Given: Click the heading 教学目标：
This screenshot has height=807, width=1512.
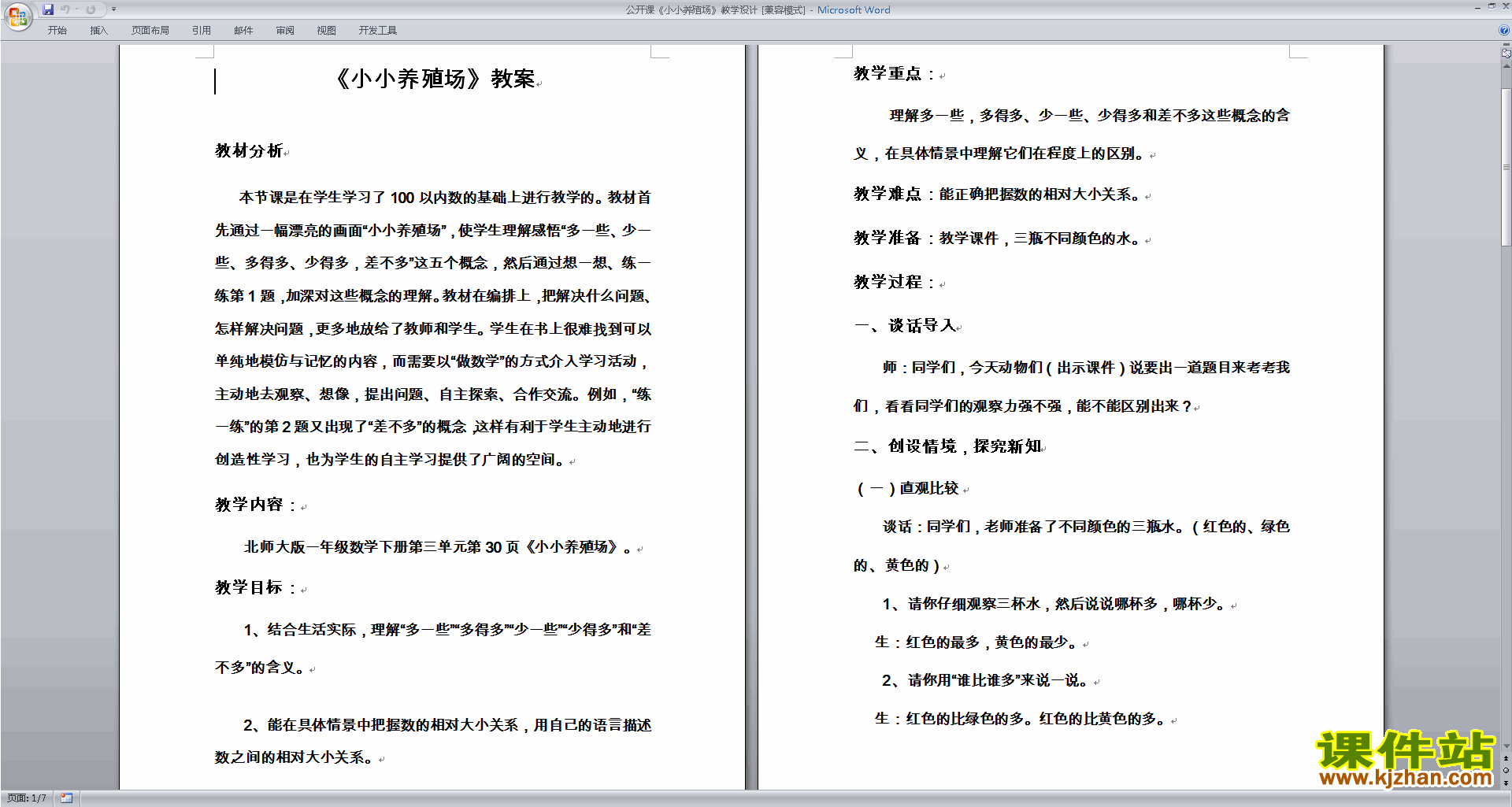Looking at the screenshot, I should pyautogui.click(x=256, y=587).
